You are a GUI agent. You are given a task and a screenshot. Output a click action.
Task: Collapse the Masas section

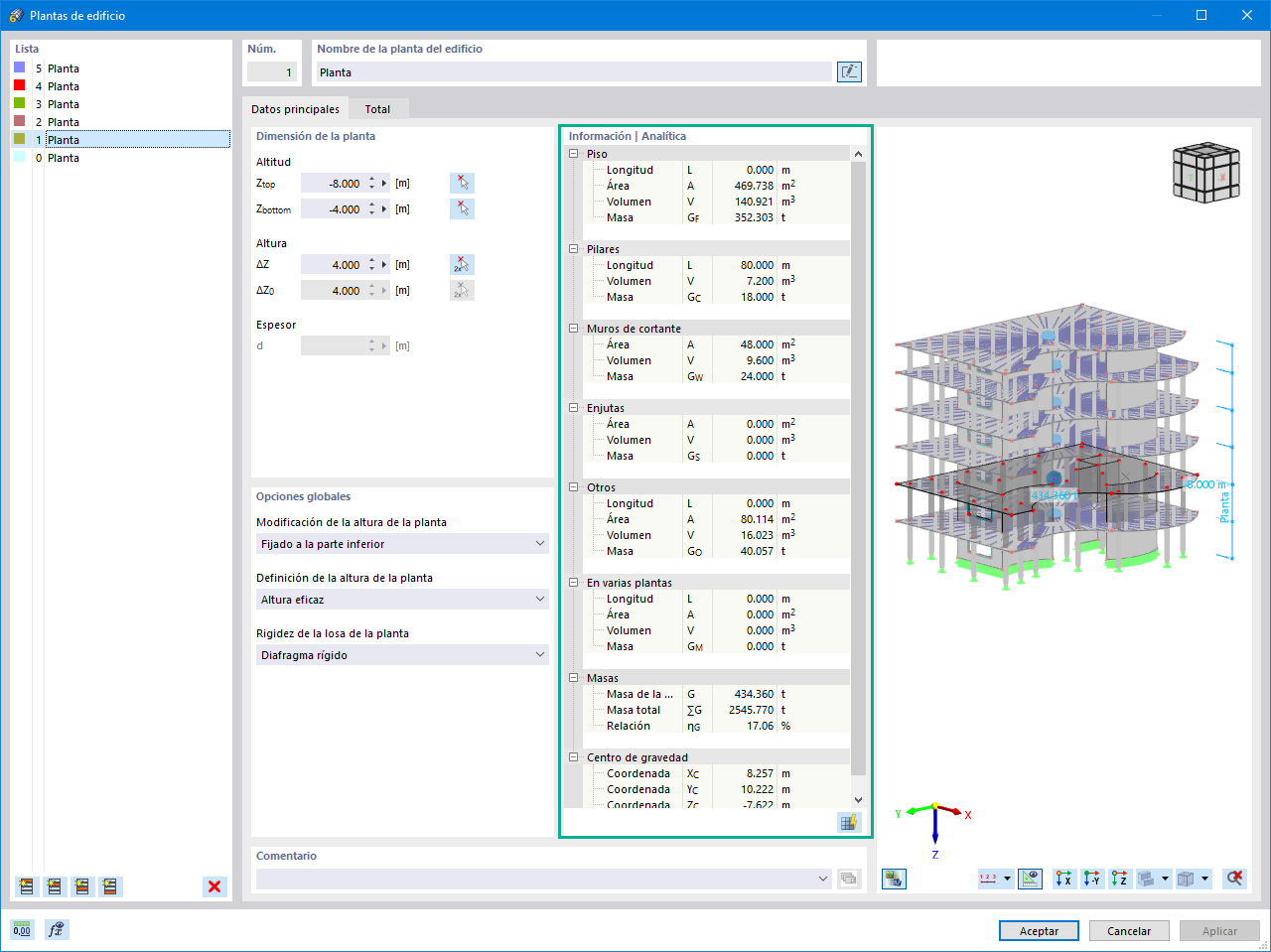(x=573, y=678)
